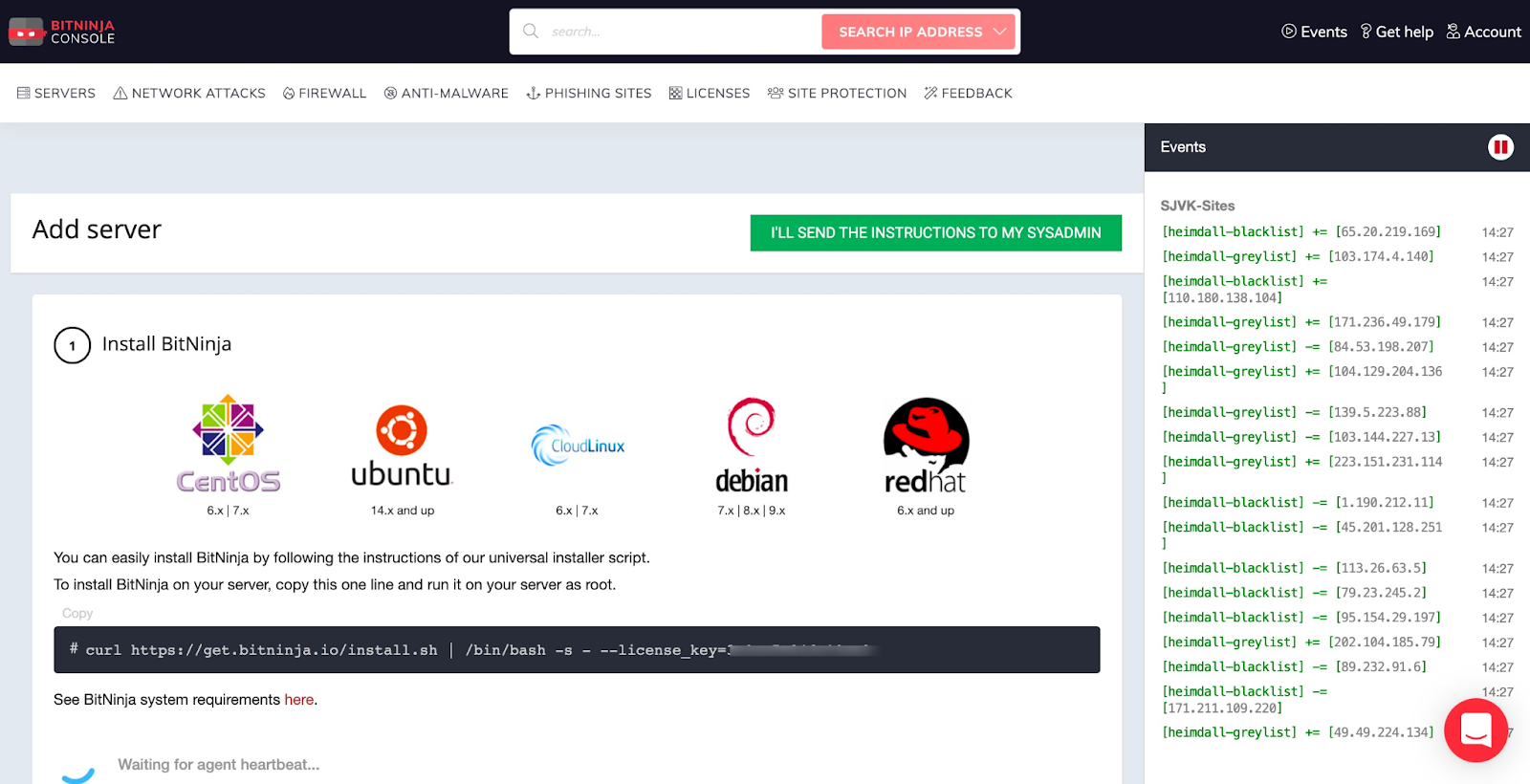Image resolution: width=1530 pixels, height=784 pixels.
Task: Select the Ubuntu logo
Action: tap(402, 446)
